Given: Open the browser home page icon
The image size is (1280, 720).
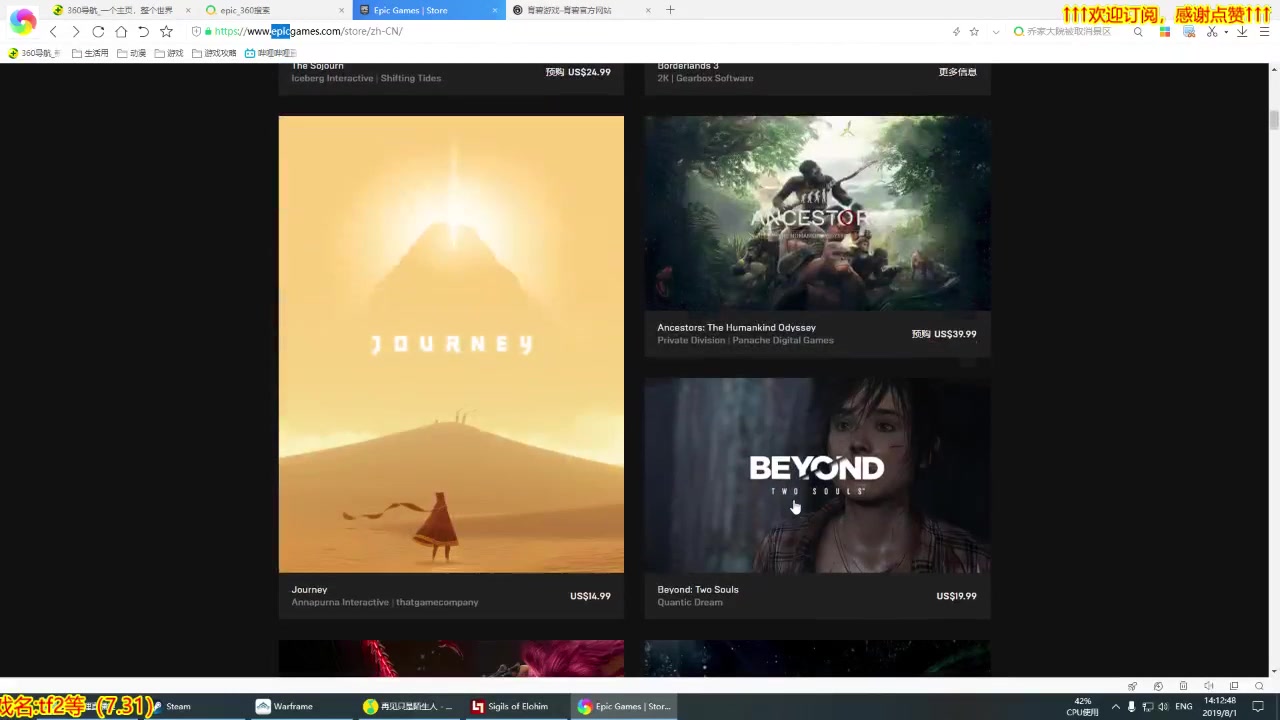Looking at the screenshot, I should pyautogui.click(x=121, y=32).
